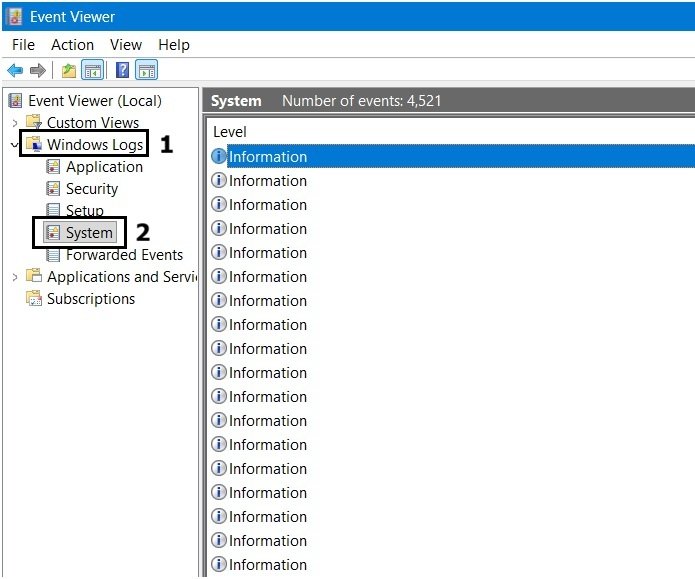Click info icon of the highlighted Information event
Image resolution: width=695 pixels, height=579 pixels.
(219, 156)
